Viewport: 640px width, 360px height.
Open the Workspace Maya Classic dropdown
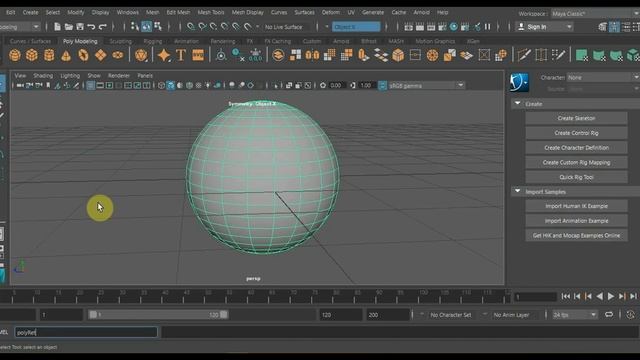click(x=595, y=13)
